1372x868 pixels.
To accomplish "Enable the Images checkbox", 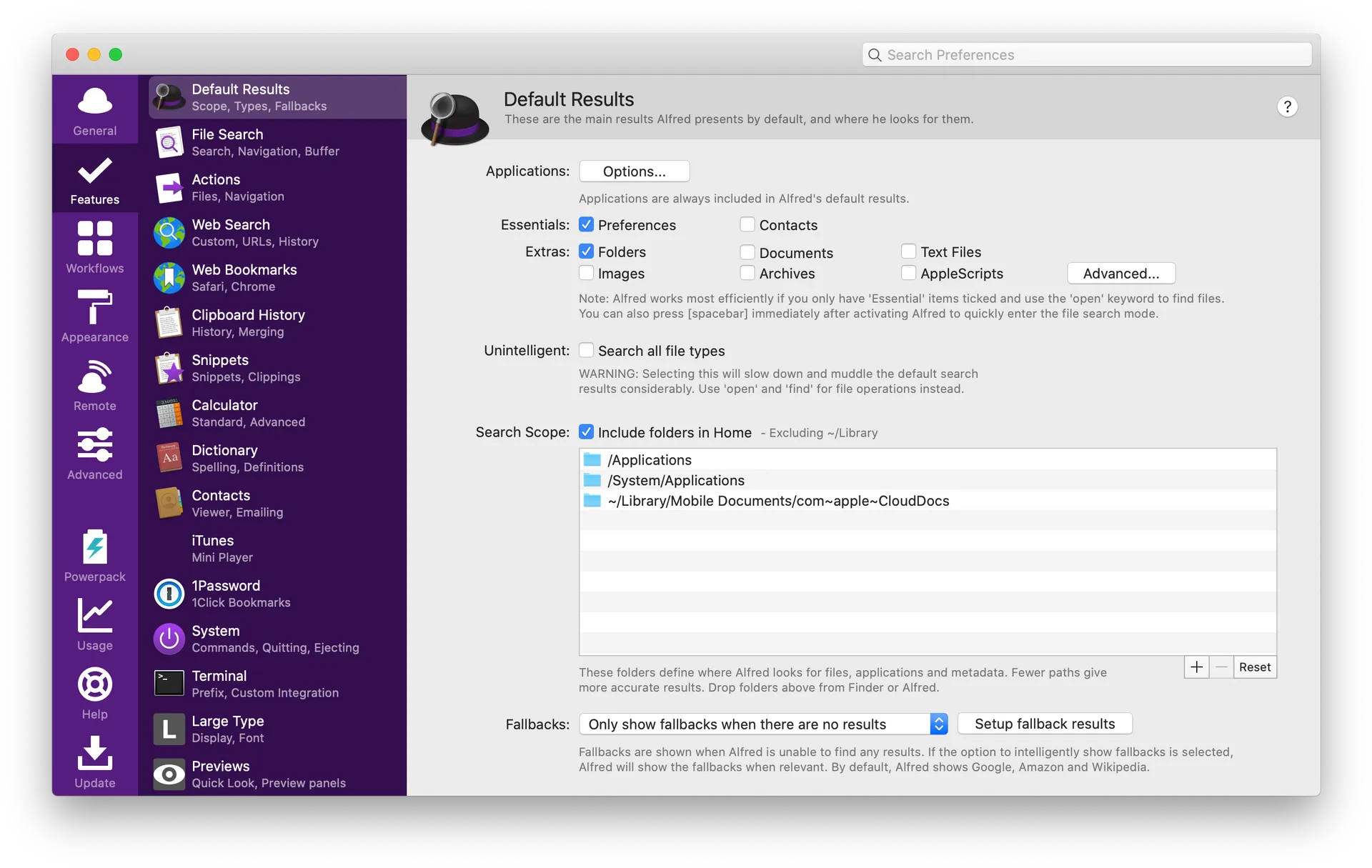I will tap(587, 273).
